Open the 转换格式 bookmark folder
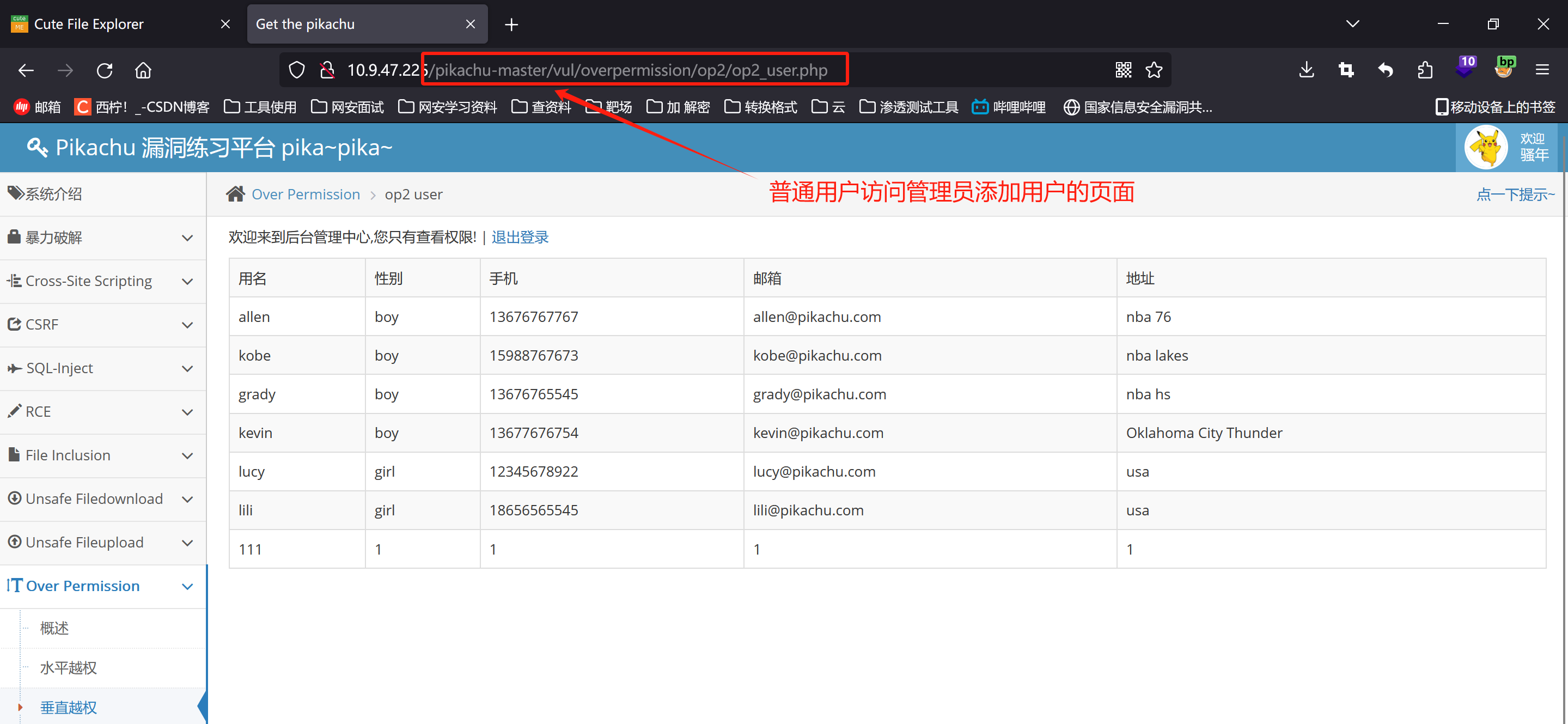This screenshot has height=724, width=1568. (761, 107)
